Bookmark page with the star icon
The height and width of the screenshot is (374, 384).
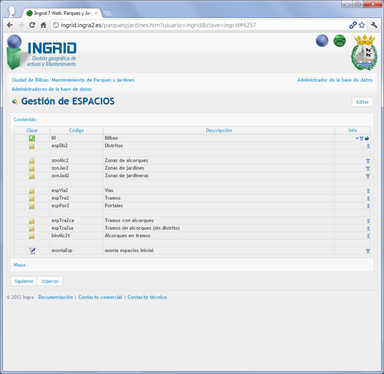tap(362, 25)
